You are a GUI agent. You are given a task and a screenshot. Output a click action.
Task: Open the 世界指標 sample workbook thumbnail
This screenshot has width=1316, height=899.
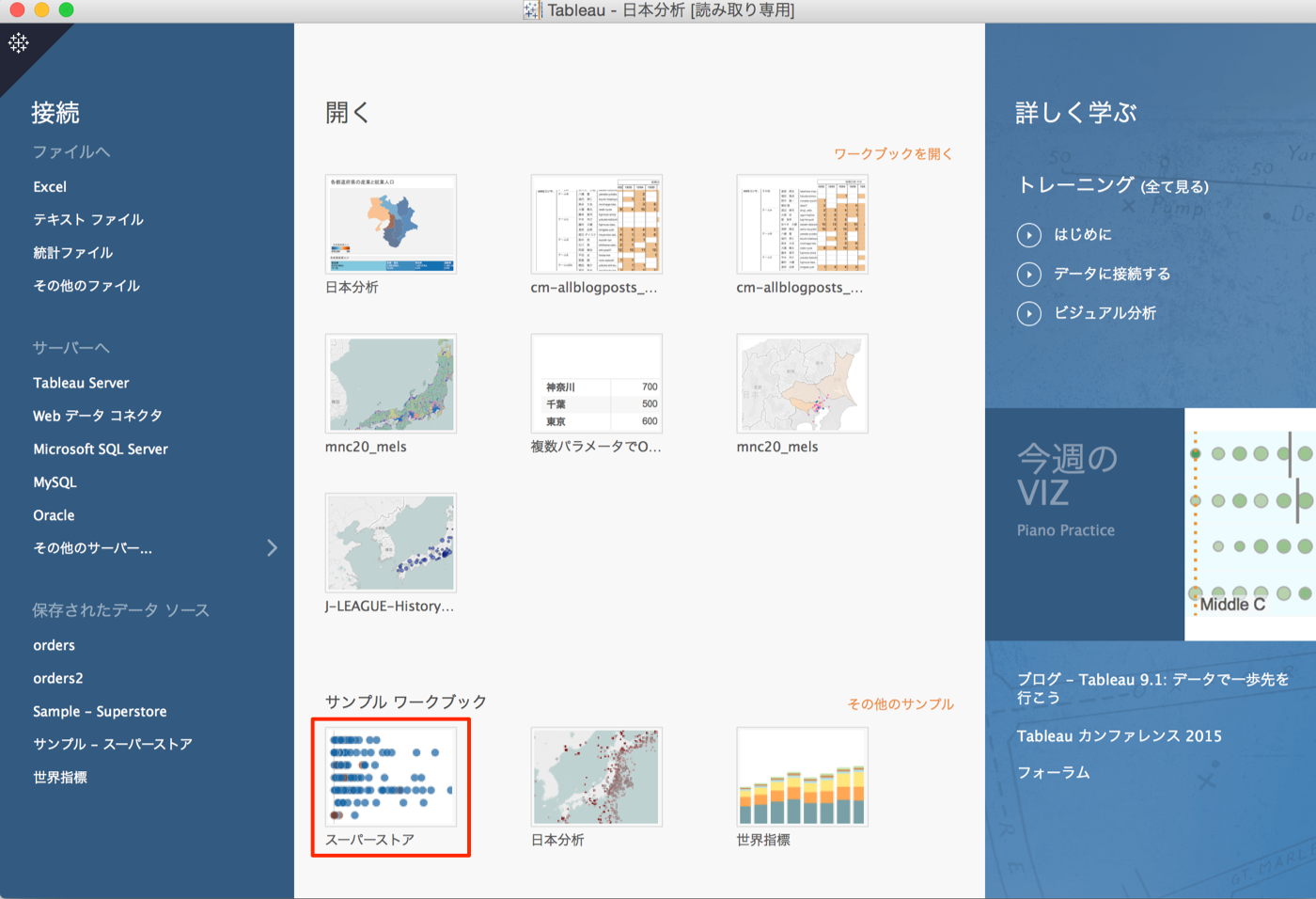[x=802, y=777]
